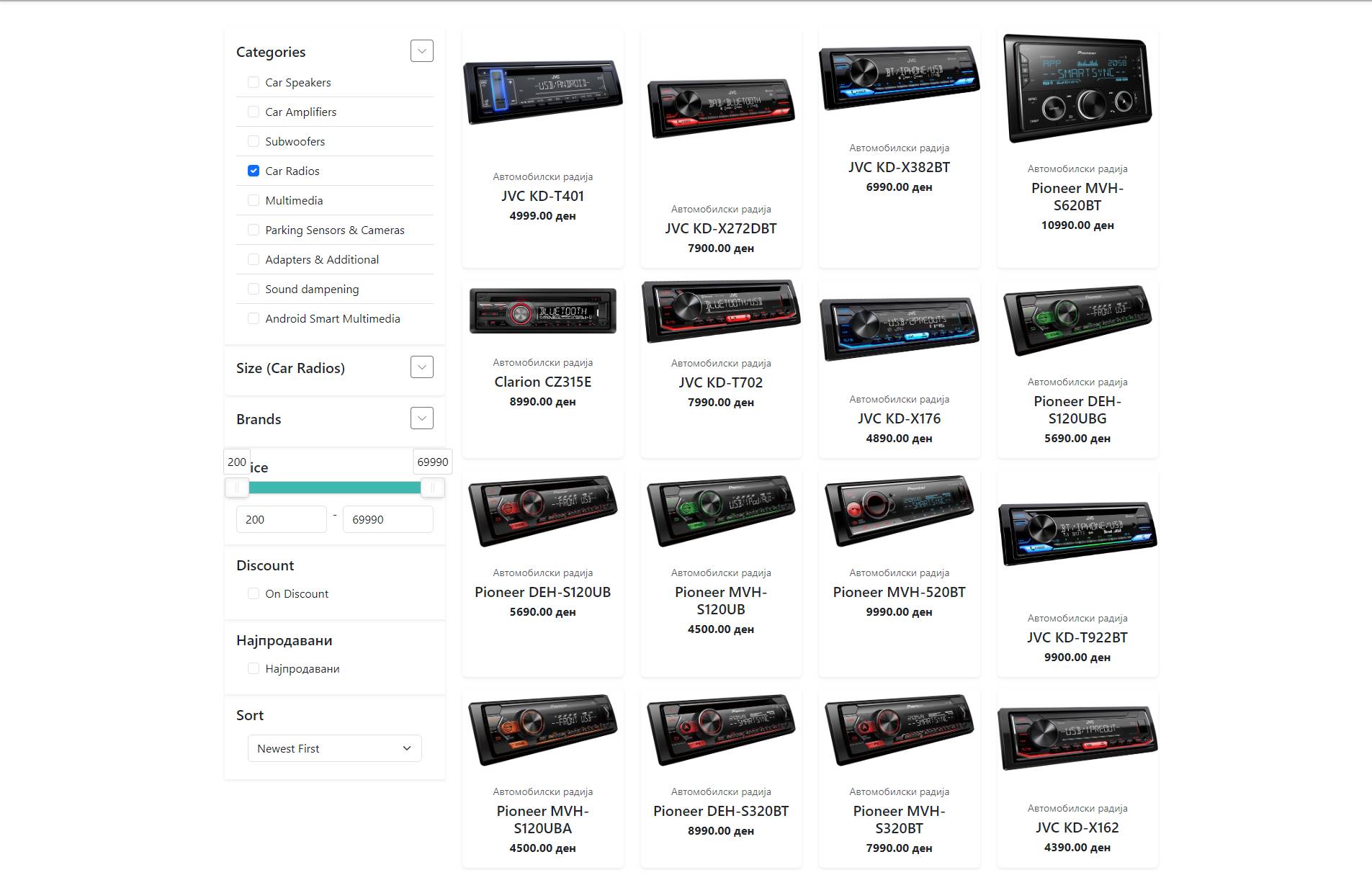Viewport: 1372px width, 875px height.
Task: Expand the Size (Car Radios) section
Action: point(422,367)
